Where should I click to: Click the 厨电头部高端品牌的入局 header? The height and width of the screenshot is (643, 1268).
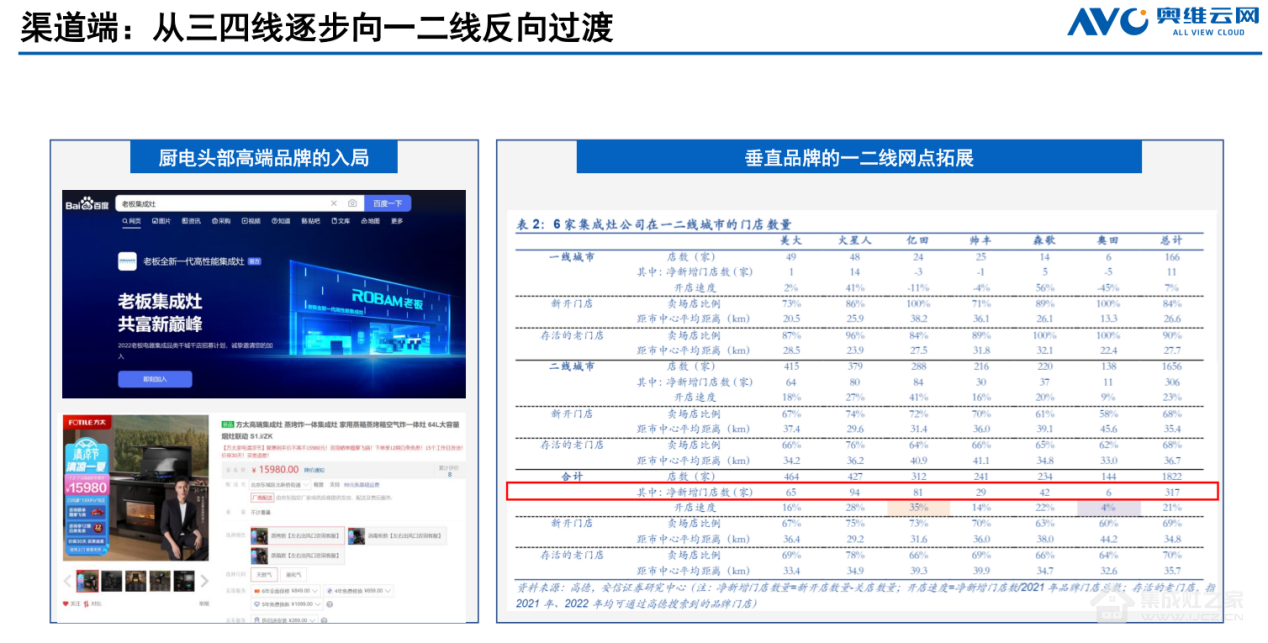pos(263,157)
